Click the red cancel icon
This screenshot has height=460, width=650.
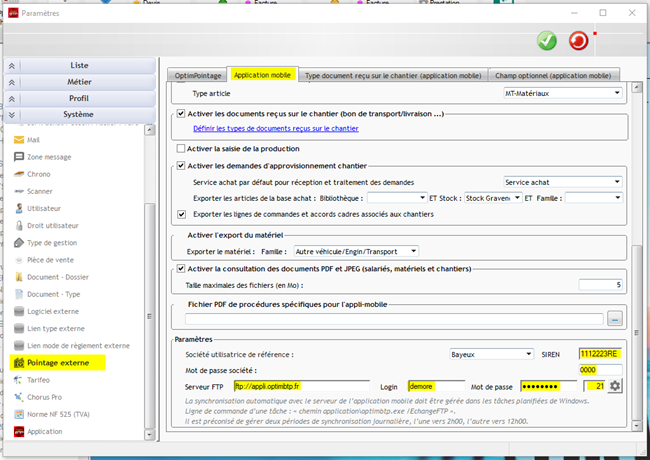578,40
